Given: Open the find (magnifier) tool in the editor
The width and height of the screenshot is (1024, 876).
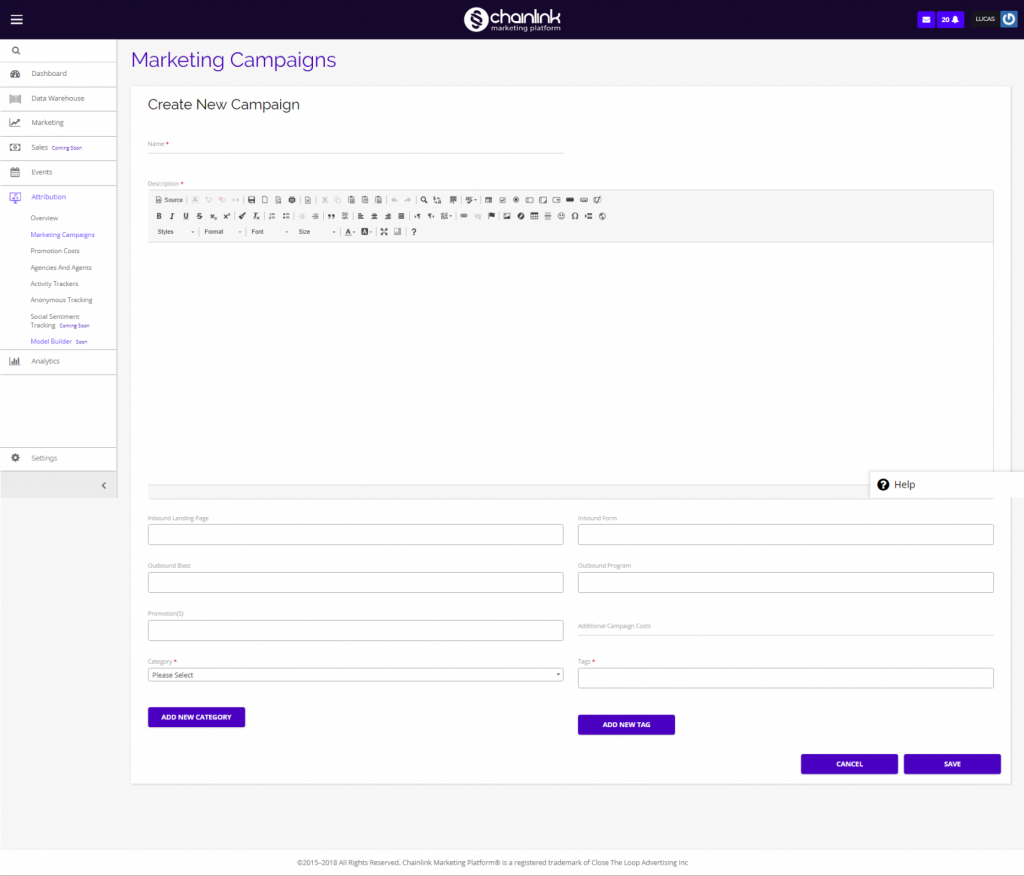Looking at the screenshot, I should pyautogui.click(x=424, y=200).
